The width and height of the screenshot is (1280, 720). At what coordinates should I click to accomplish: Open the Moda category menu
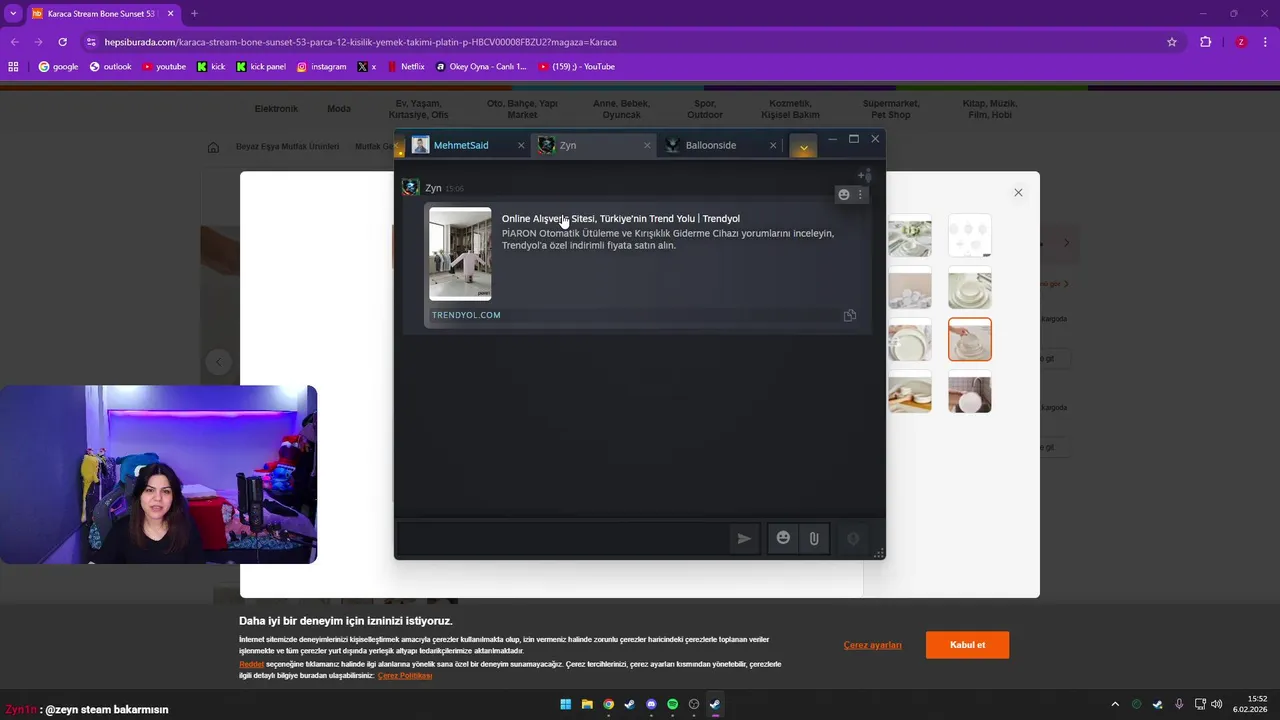tap(339, 109)
